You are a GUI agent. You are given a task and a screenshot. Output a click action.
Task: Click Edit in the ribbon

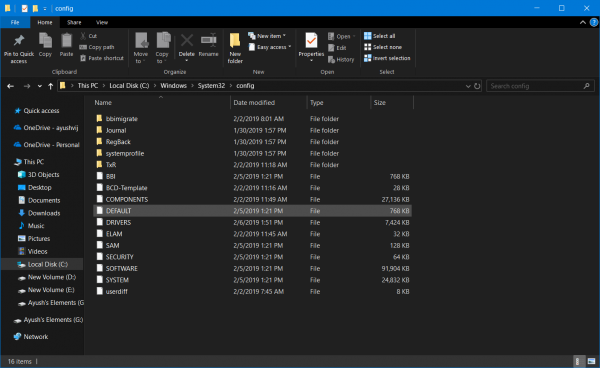click(337, 48)
